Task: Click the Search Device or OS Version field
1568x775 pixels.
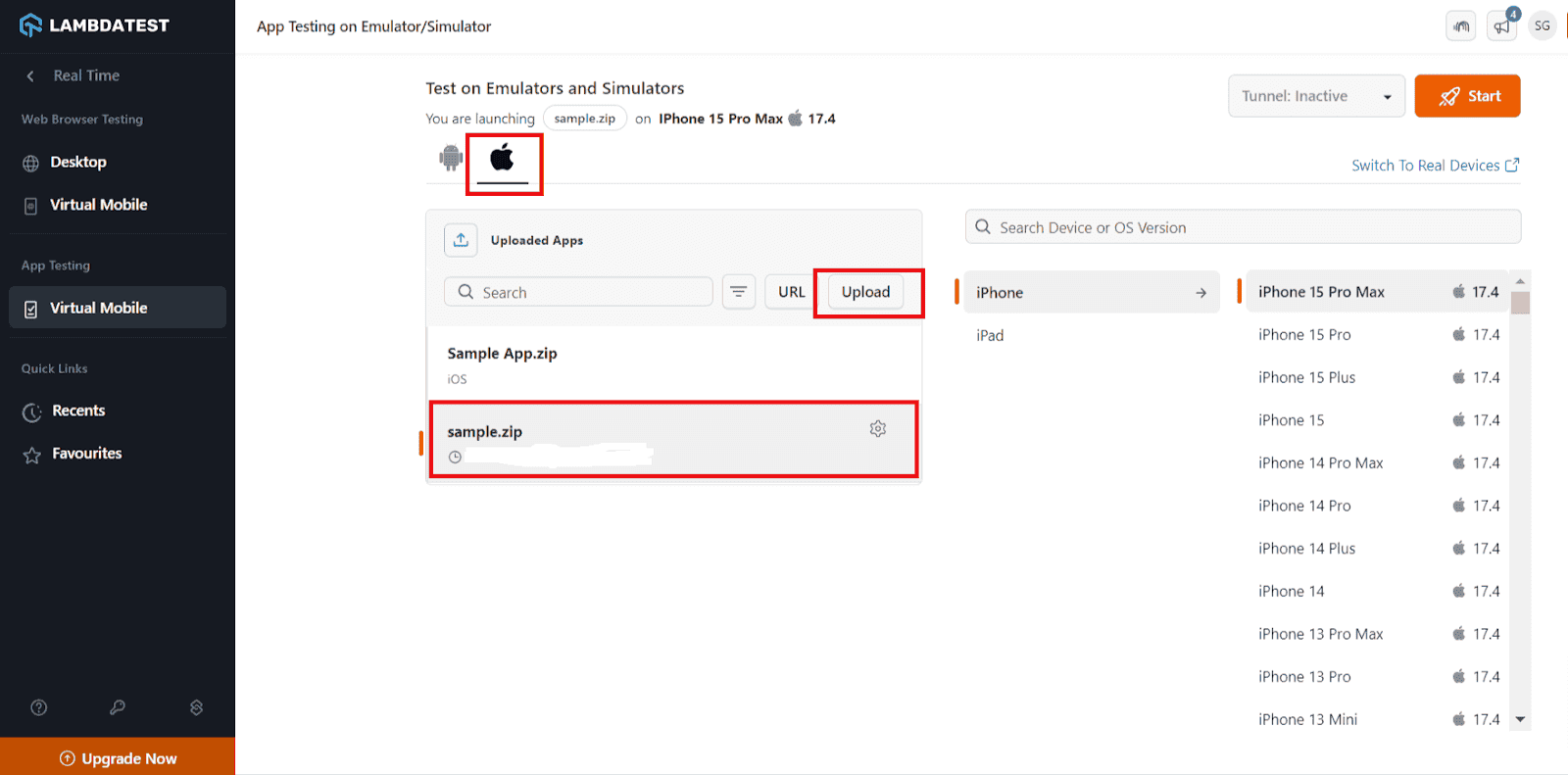Action: (x=1243, y=227)
